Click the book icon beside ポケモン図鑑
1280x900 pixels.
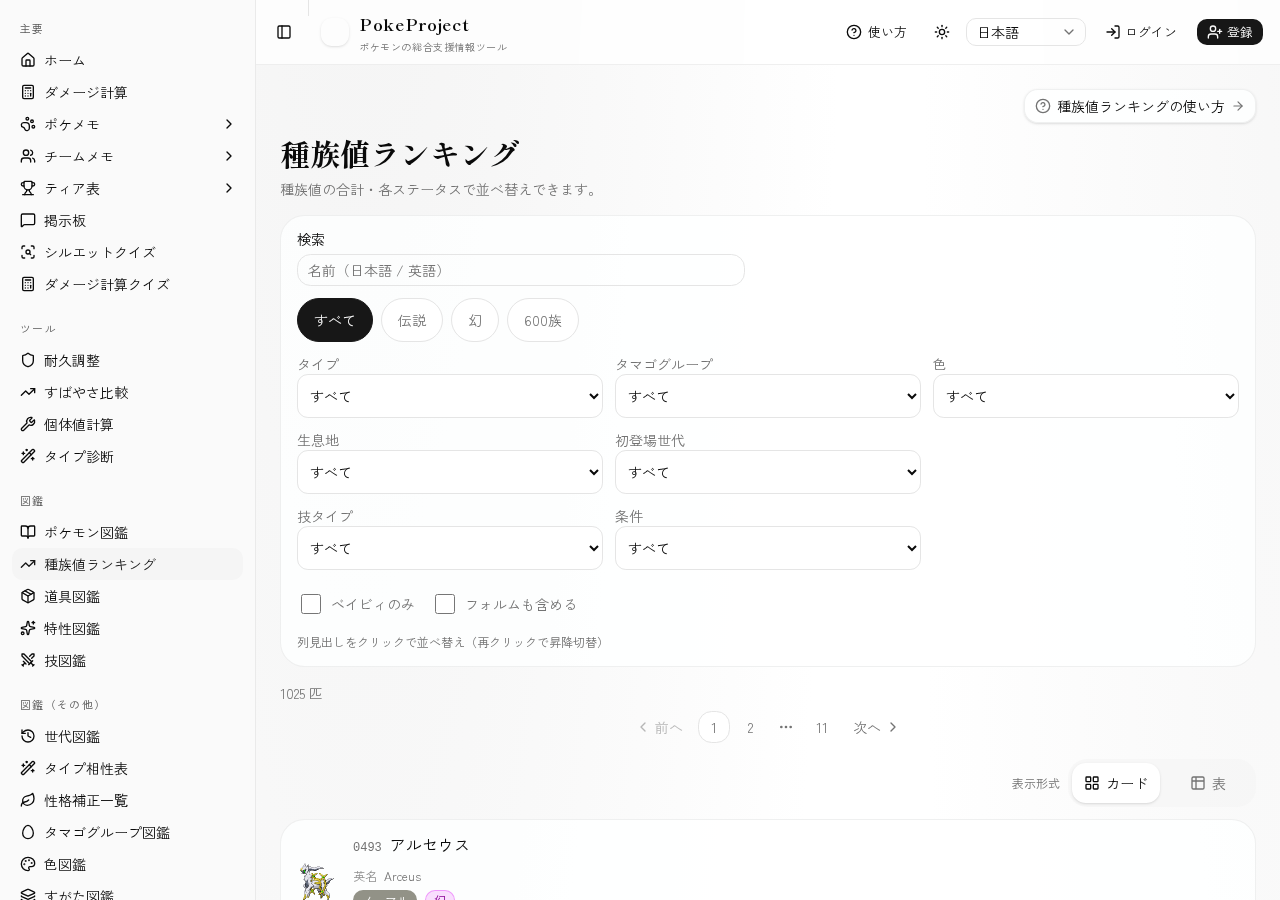click(x=28, y=532)
